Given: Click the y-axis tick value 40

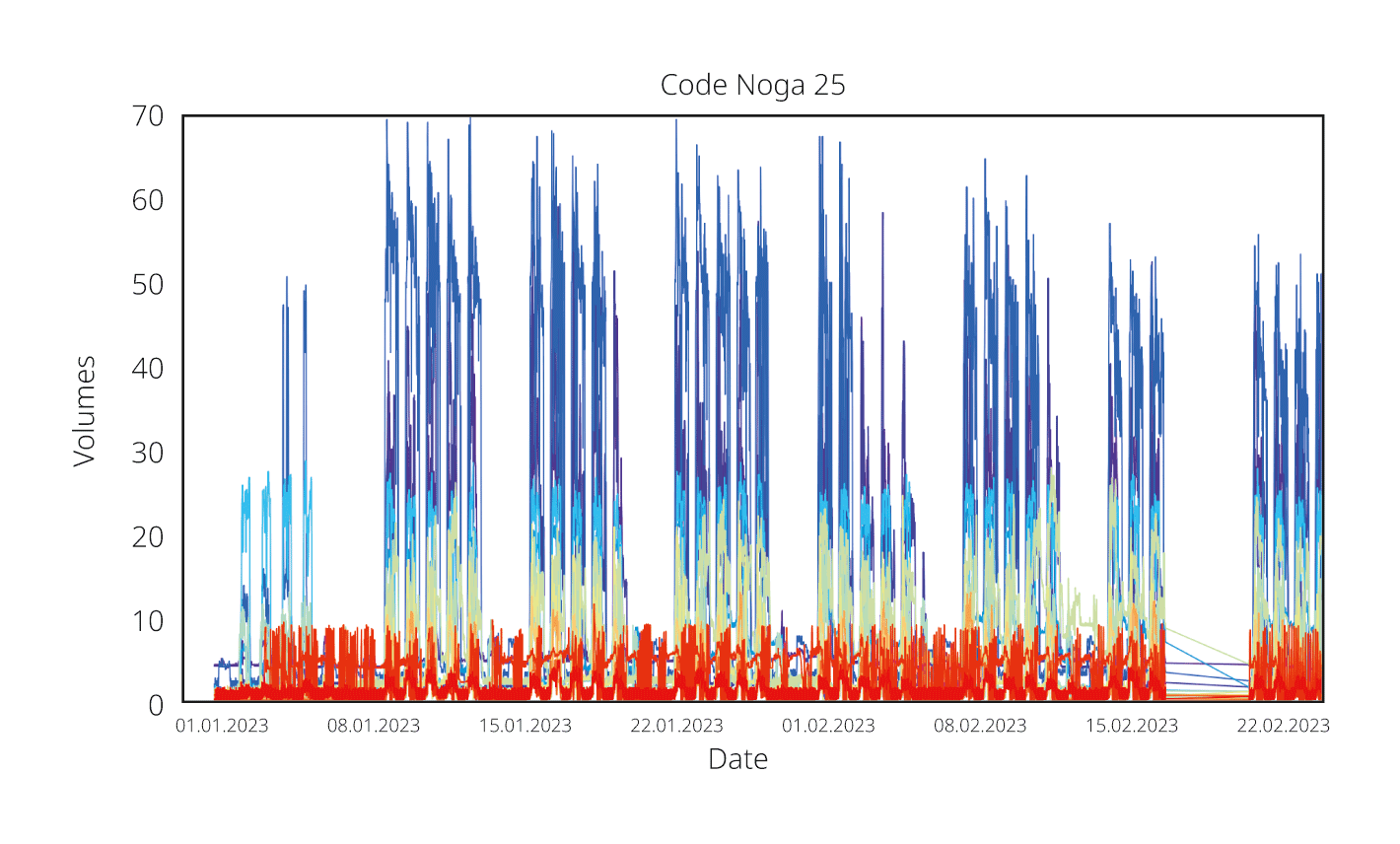Looking at the screenshot, I should 148,369.
